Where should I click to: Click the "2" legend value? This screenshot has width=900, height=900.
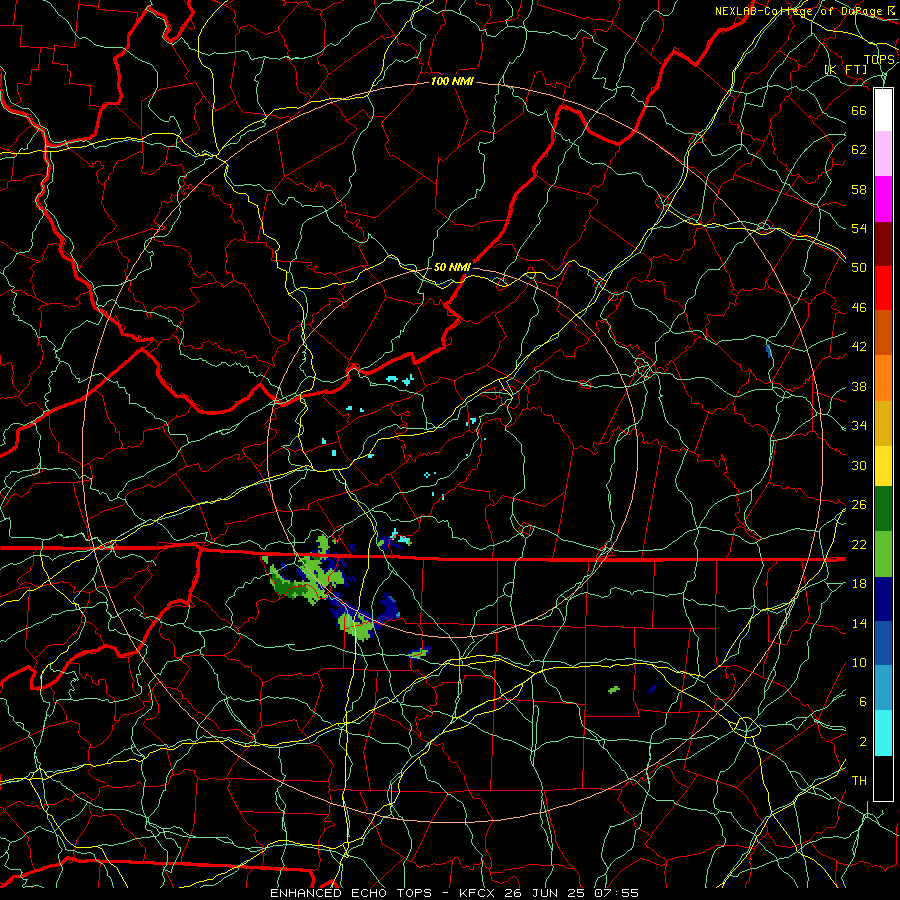863,742
